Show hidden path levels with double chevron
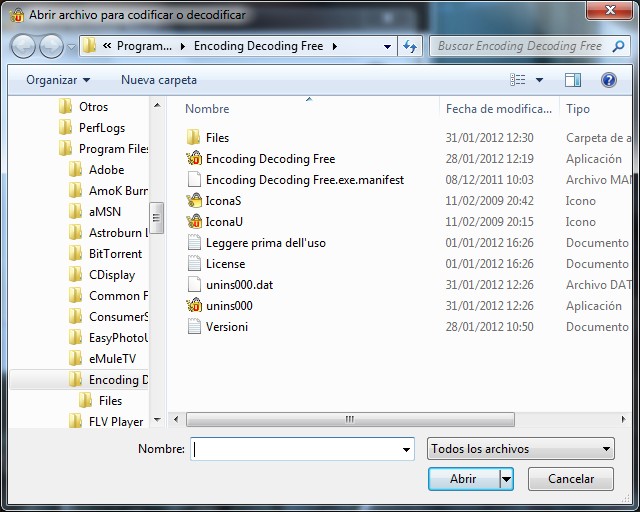This screenshot has width=640, height=512. click(107, 46)
